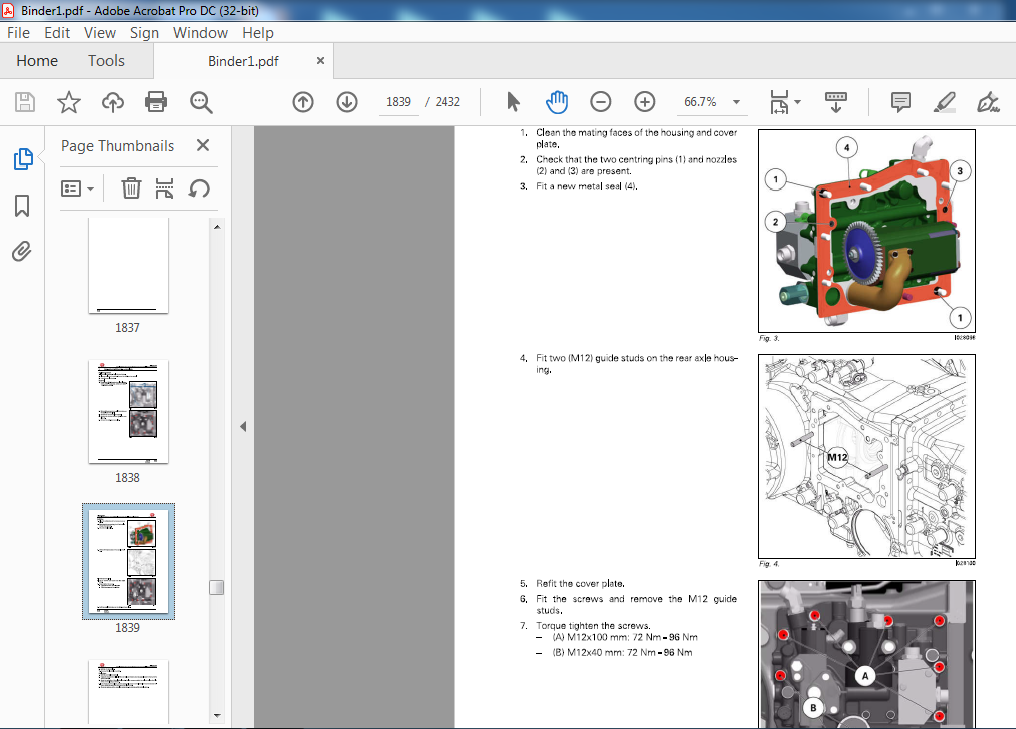Open the Bookmarks side panel
The image size is (1016, 729).
[x=22, y=206]
